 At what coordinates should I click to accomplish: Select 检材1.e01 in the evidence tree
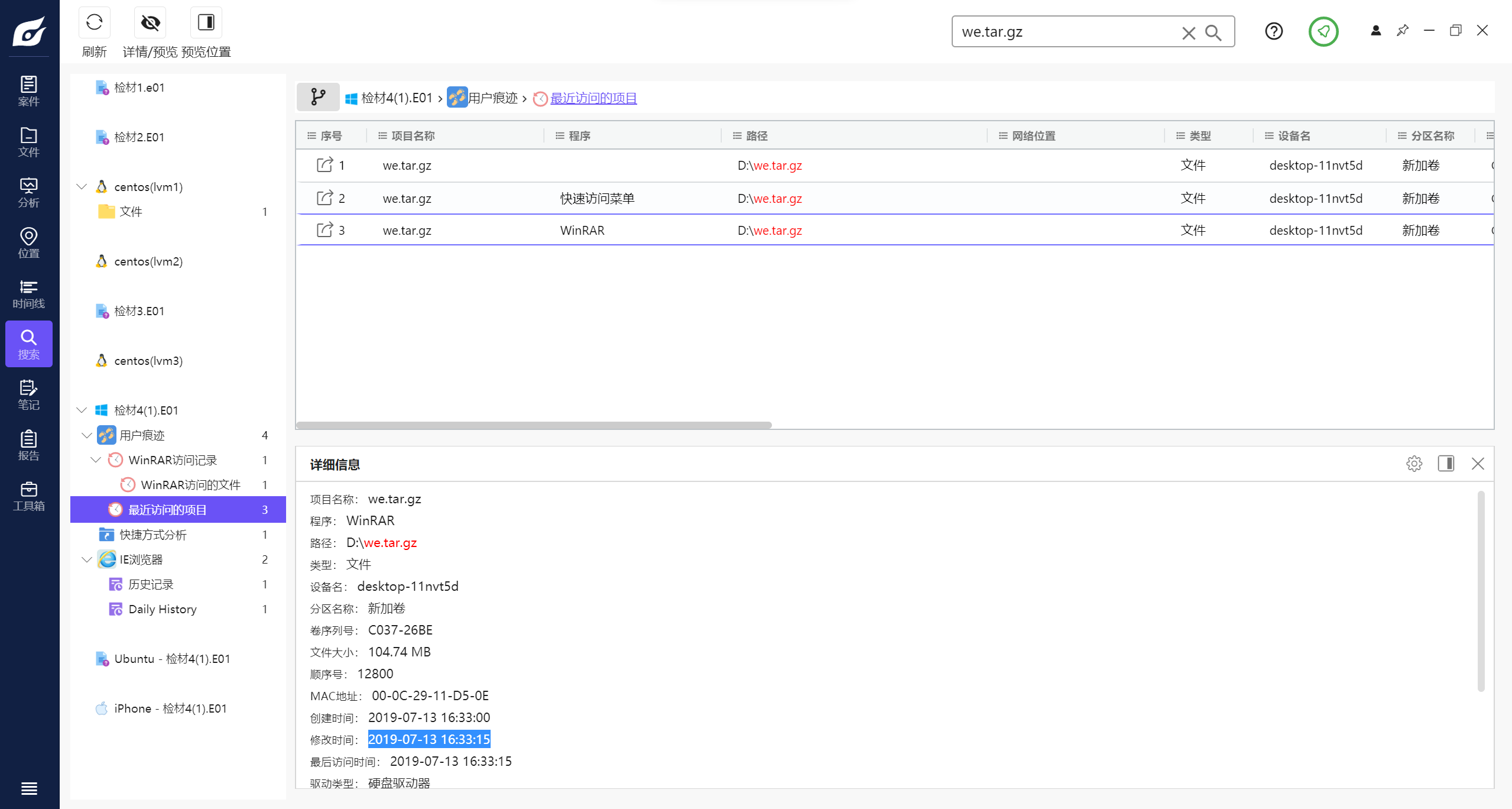coord(139,88)
